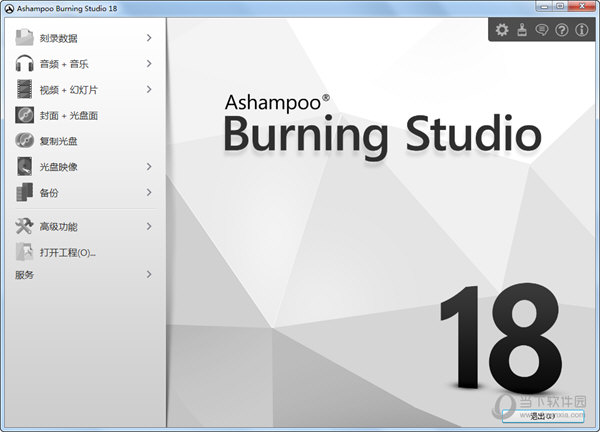Open settings with the gear icon
Viewport: 600px width, 432px height.
click(x=502, y=30)
